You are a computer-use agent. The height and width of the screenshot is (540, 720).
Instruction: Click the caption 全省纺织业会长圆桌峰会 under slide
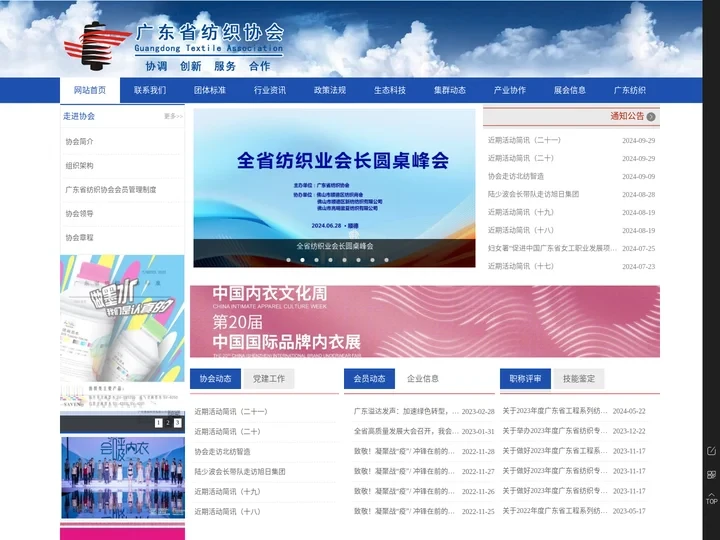tap(335, 246)
